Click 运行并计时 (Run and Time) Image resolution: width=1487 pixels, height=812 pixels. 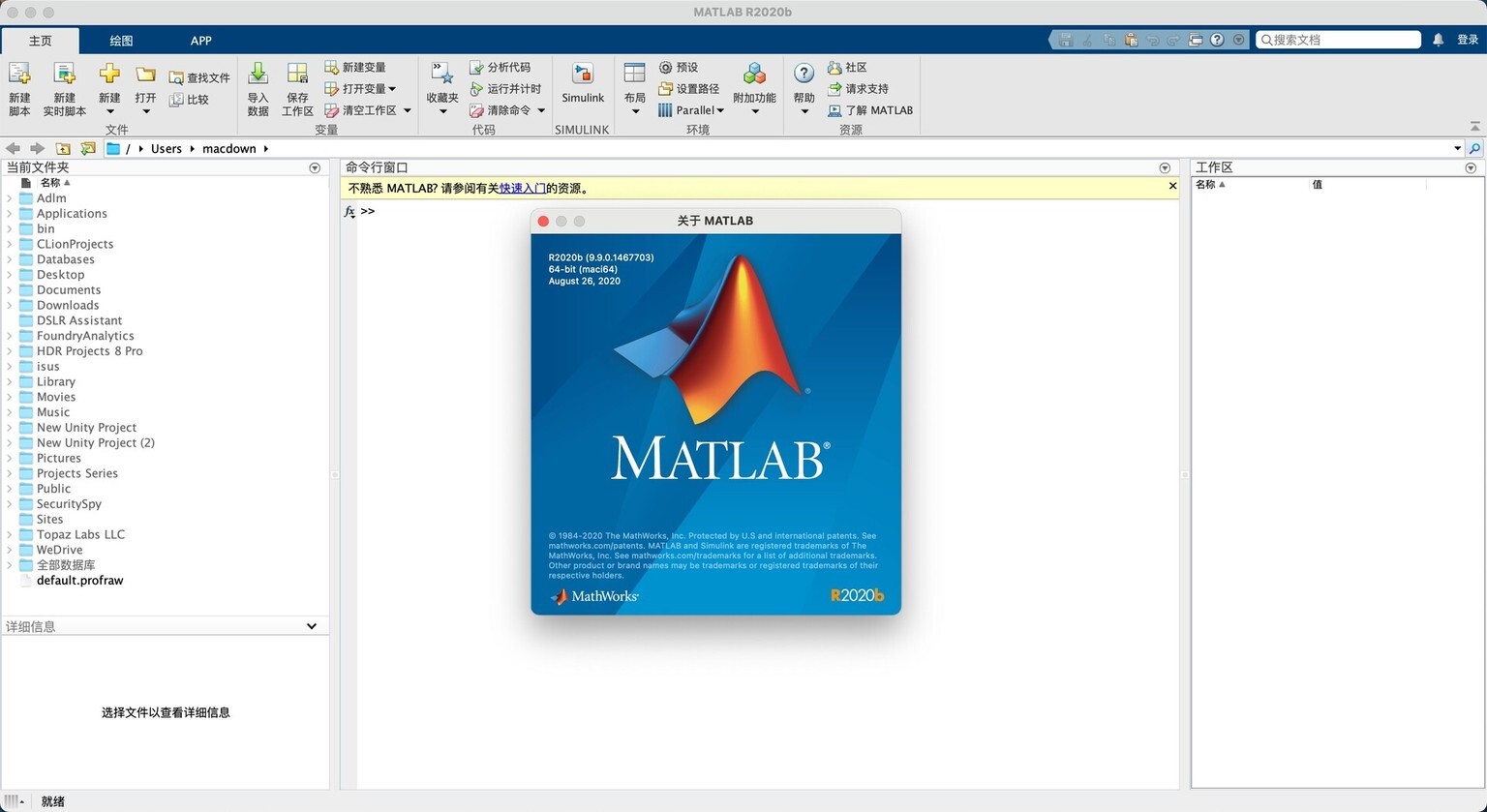click(505, 89)
